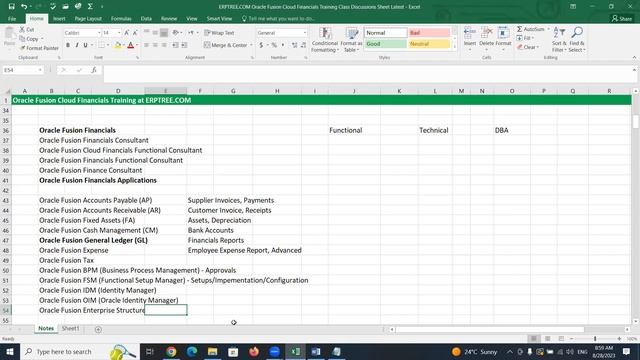Toggle Italic formatting
Screen dimensions: 640x360
(x=76, y=45)
